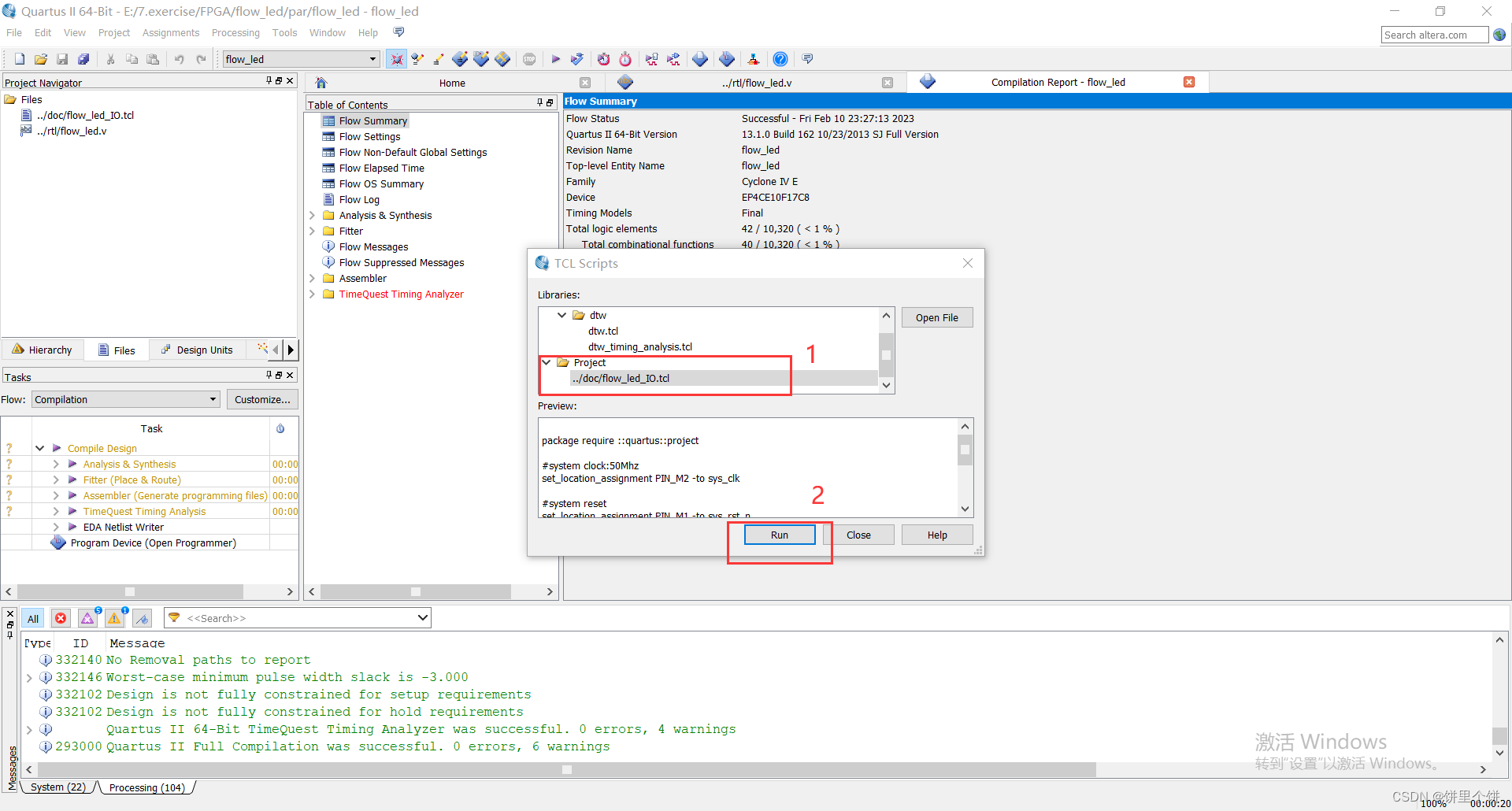Toggle warning messages filter
Screen dimensions: 1512x811
114,619
